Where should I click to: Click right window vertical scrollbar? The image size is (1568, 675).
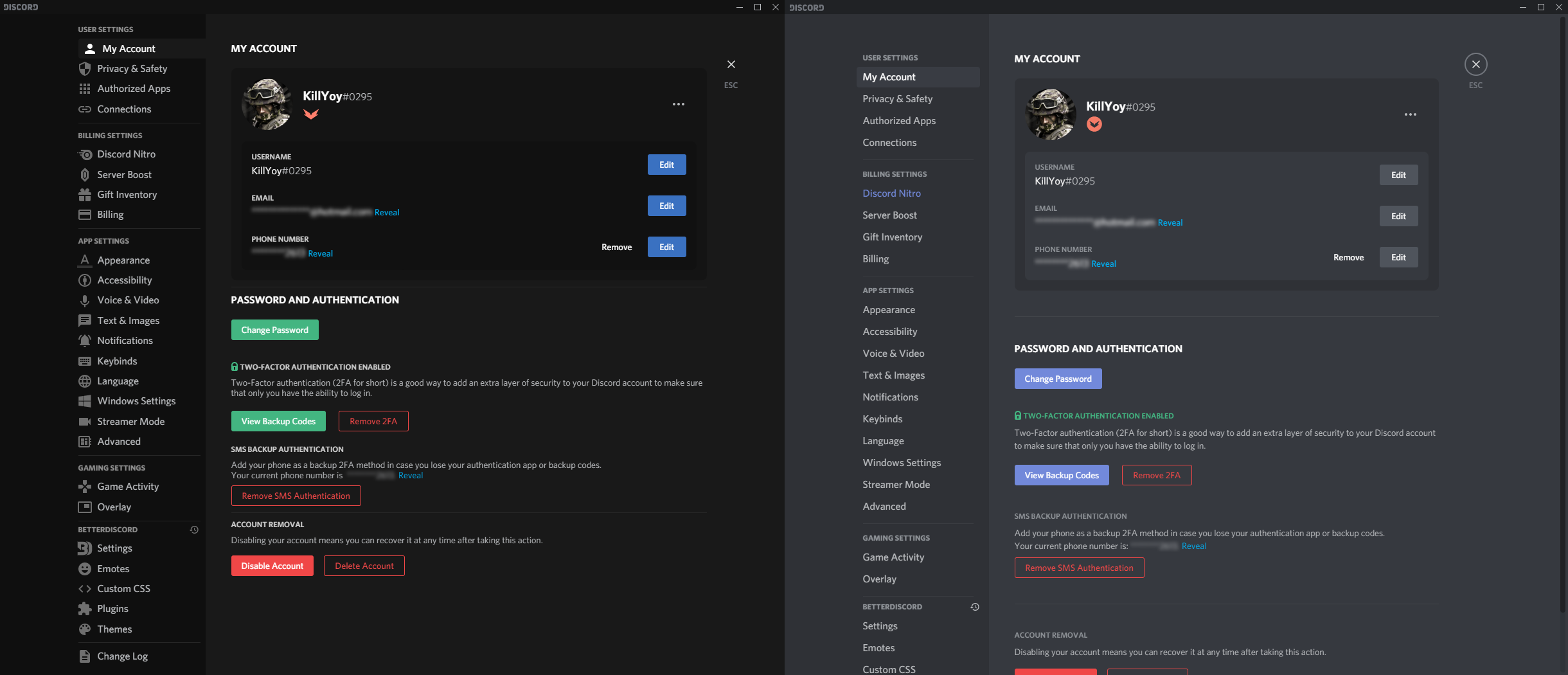point(1564,315)
